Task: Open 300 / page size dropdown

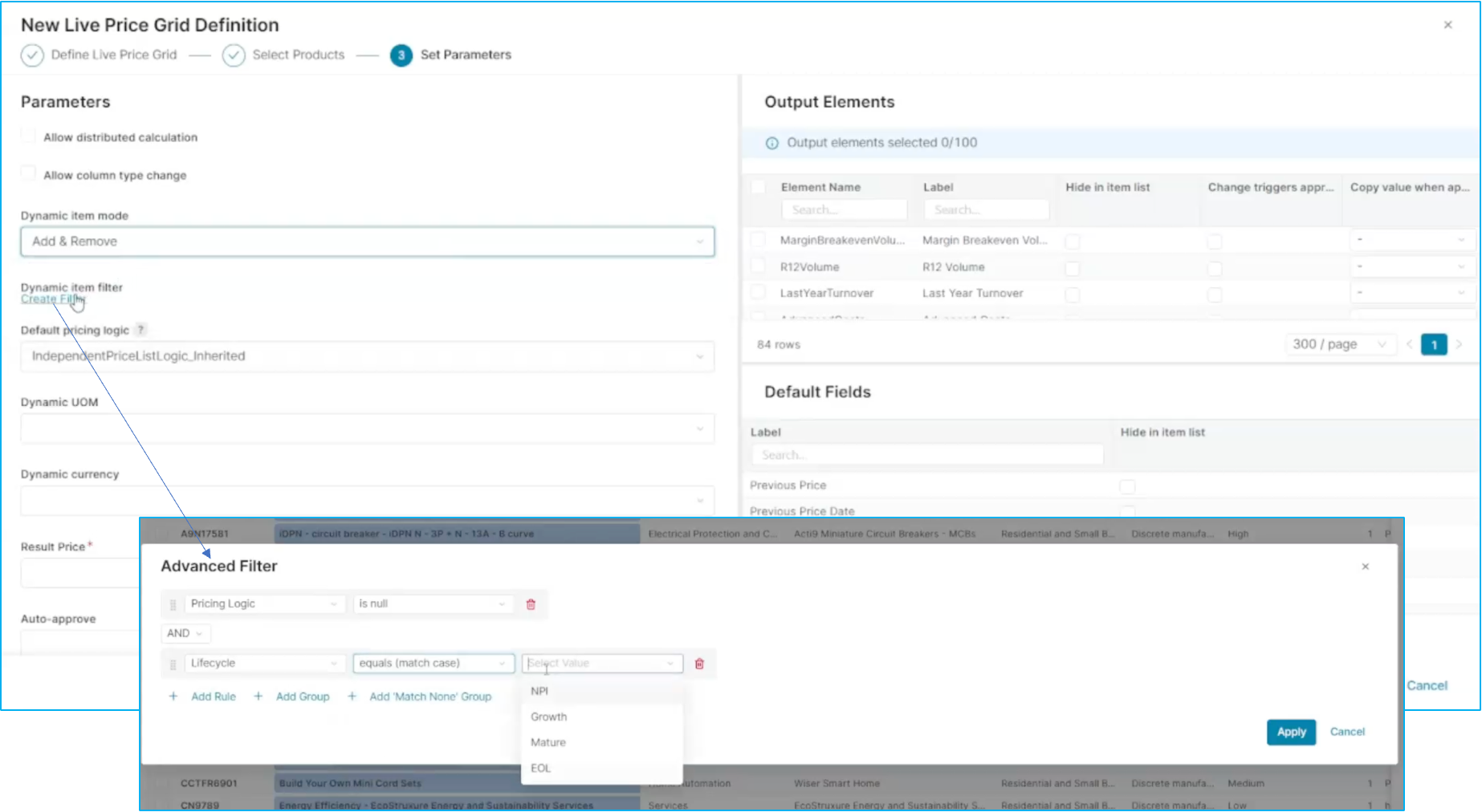Action: pos(1340,344)
